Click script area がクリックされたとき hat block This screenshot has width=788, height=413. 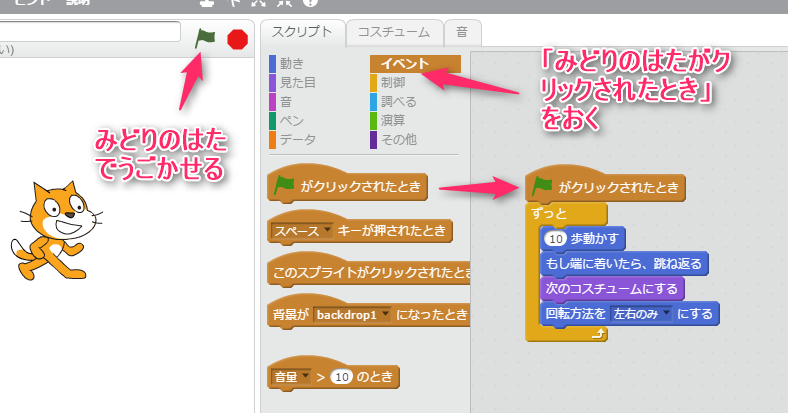coord(605,185)
